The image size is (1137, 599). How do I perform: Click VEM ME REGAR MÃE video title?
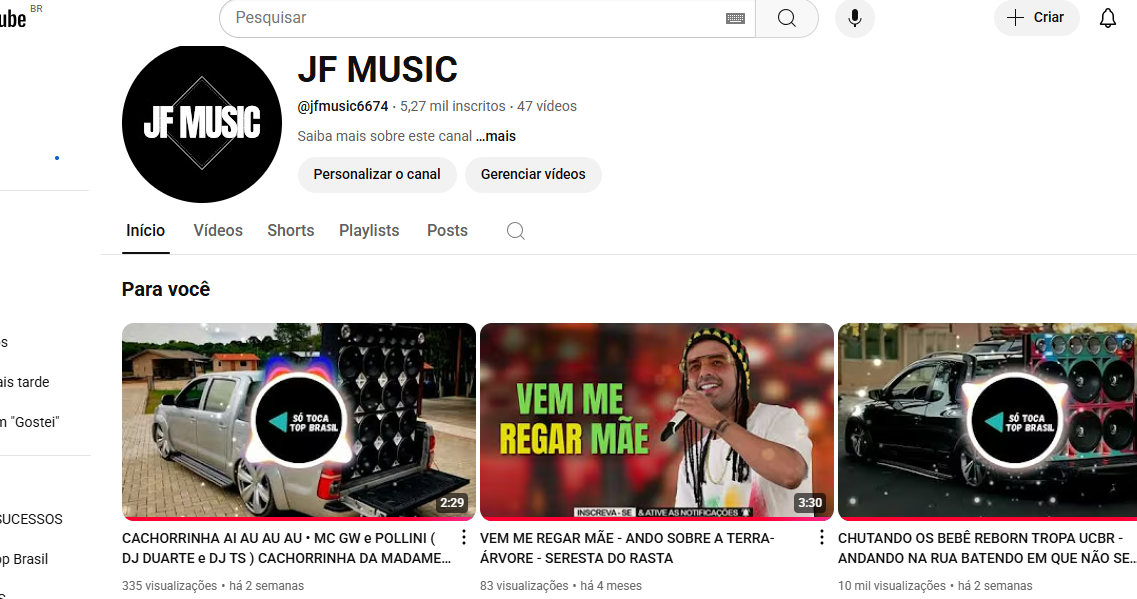click(x=627, y=548)
